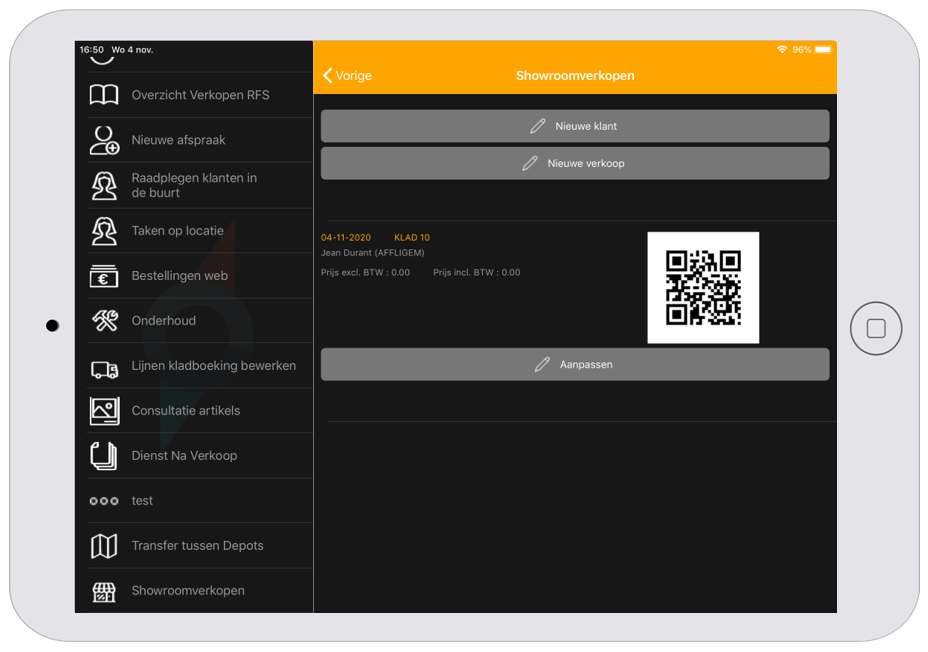The height and width of the screenshot is (652, 928).
Task: Click the shop storefront icon for Showroomverkopen
Action: pos(104,591)
